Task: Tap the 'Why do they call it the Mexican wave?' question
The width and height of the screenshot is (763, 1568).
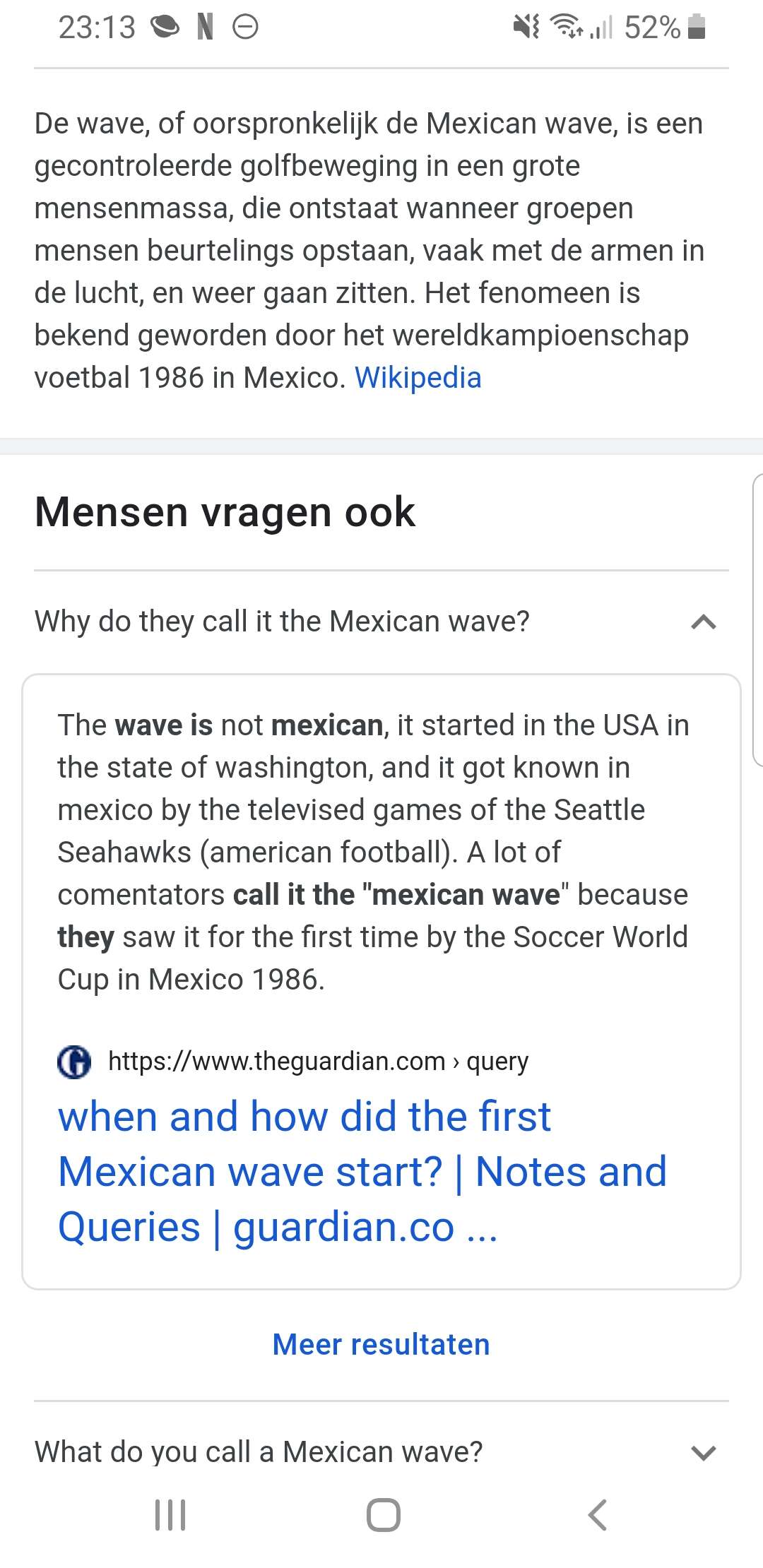Action: point(282,622)
